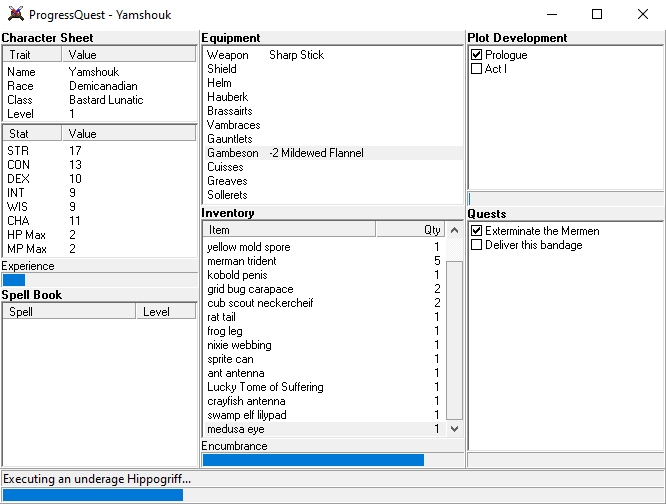Select medusa eye inventory item
Viewport: 666px width, 504px height.
click(x=325, y=429)
